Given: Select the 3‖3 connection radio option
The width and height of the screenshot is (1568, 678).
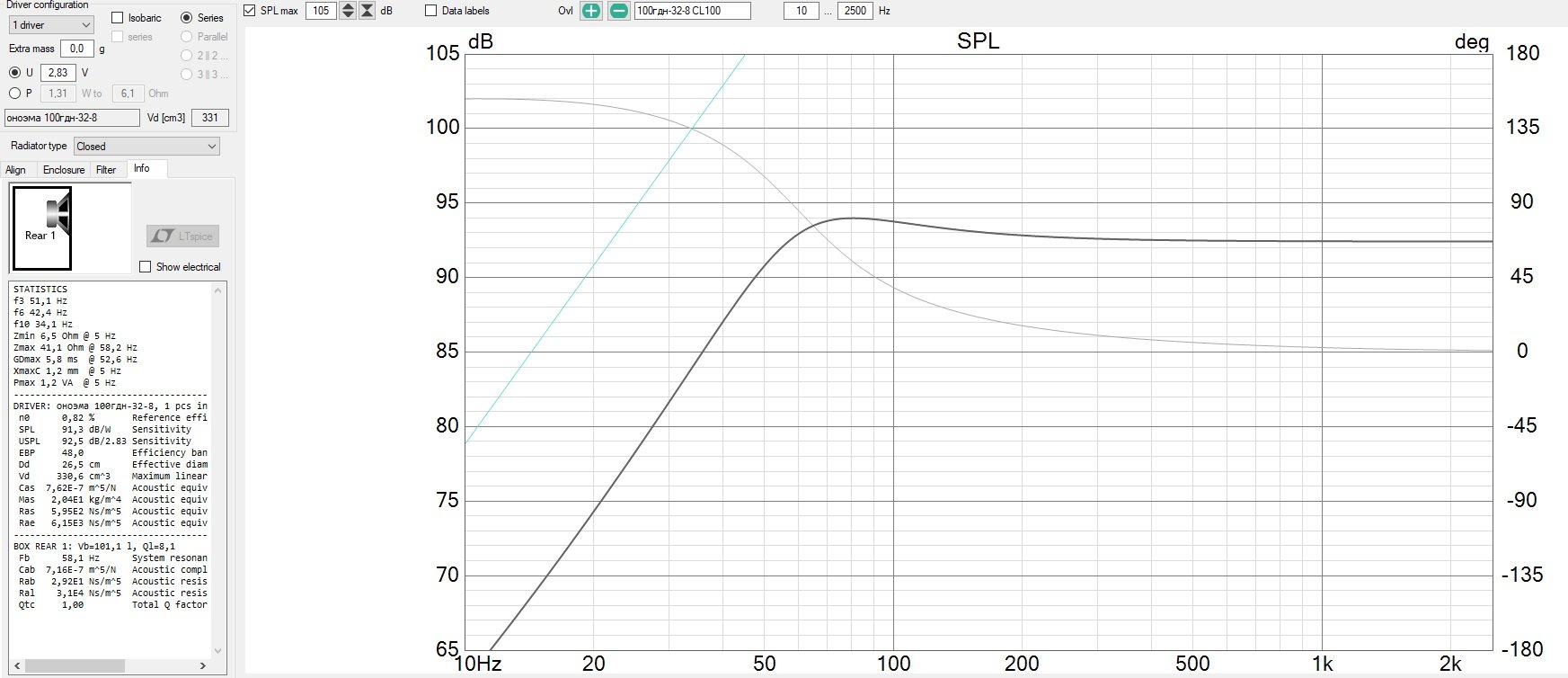Looking at the screenshot, I should pos(186,75).
